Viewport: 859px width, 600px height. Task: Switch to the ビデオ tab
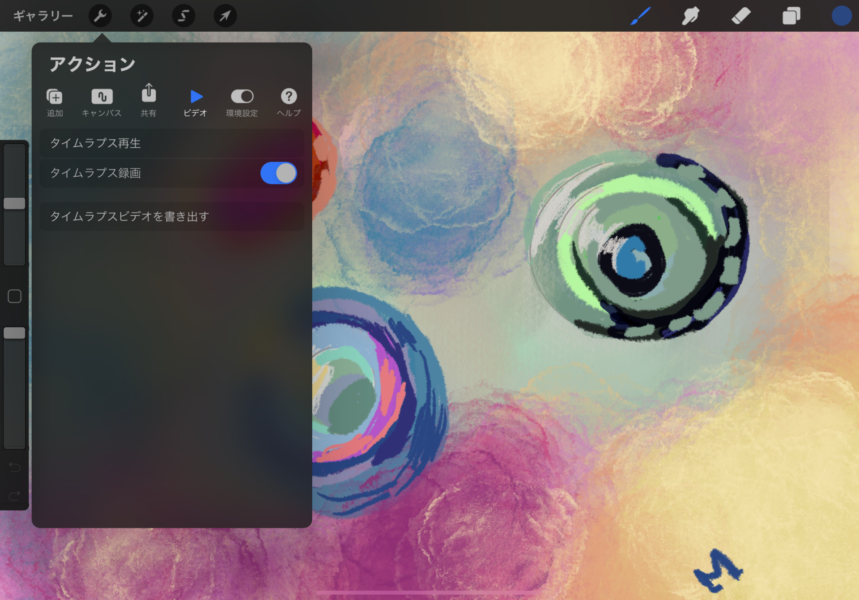(x=196, y=102)
